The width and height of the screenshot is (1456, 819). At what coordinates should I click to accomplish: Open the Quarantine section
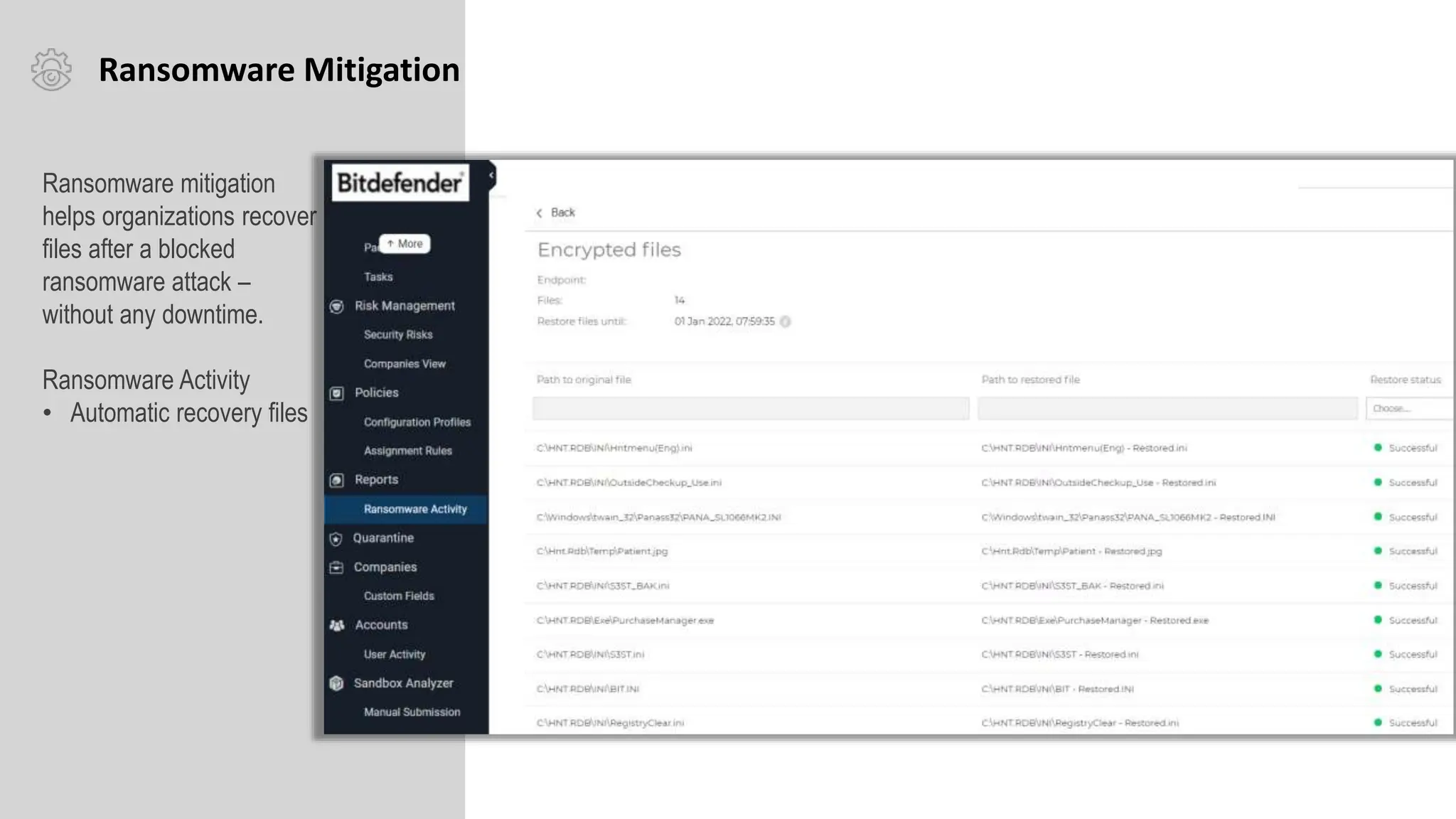click(x=383, y=538)
